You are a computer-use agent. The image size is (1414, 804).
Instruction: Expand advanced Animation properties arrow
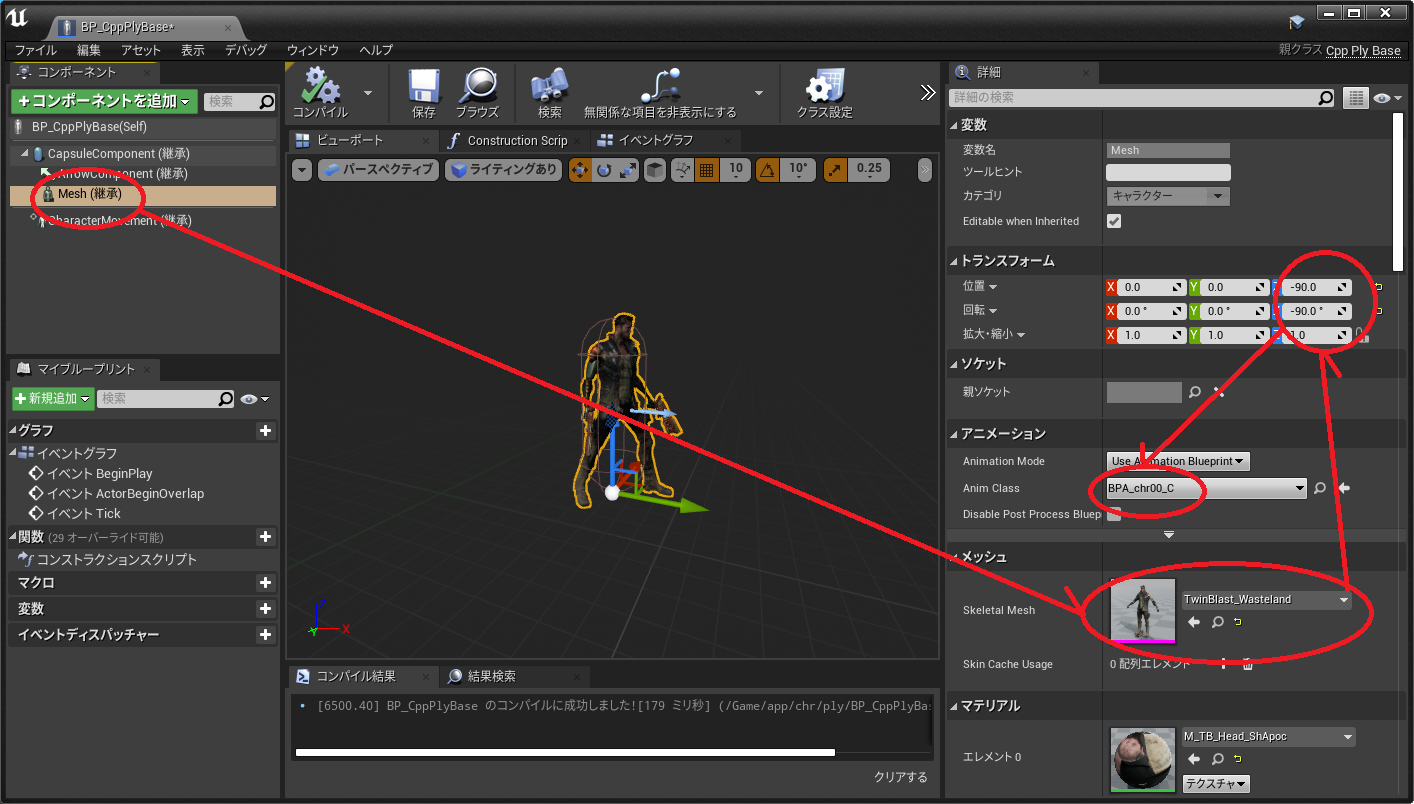point(1169,536)
